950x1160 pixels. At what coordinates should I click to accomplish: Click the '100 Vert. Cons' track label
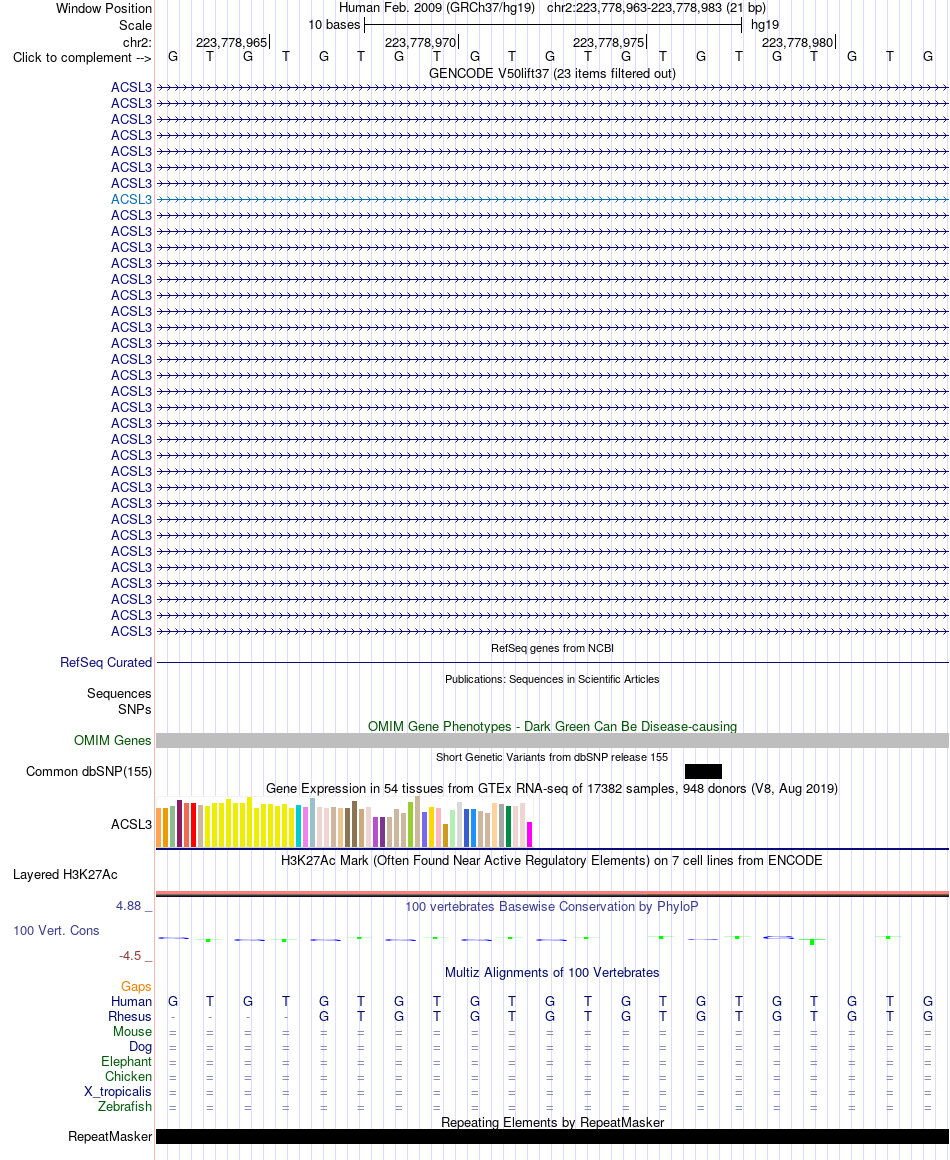point(56,931)
